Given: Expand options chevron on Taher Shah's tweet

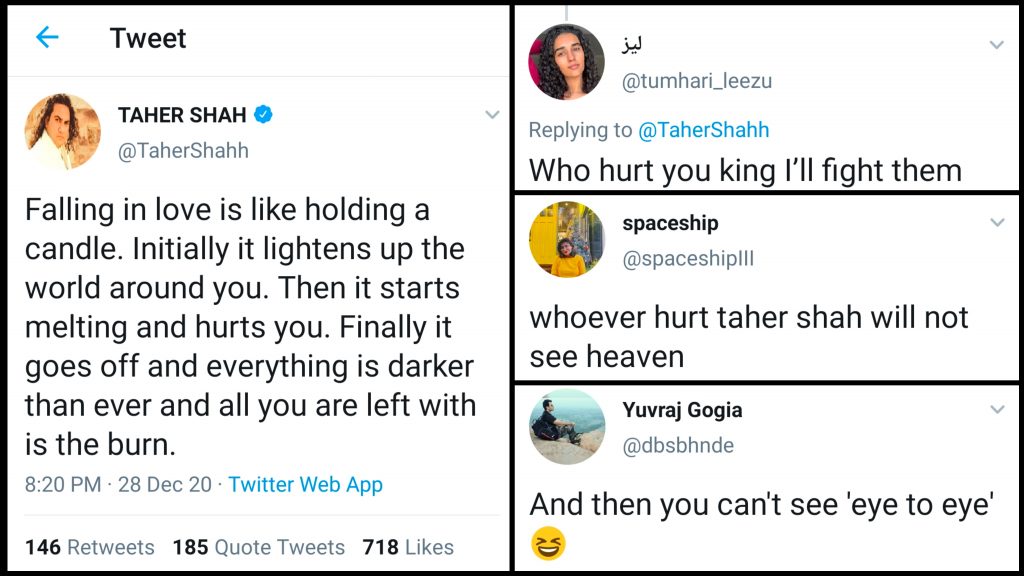Looking at the screenshot, I should click(491, 115).
